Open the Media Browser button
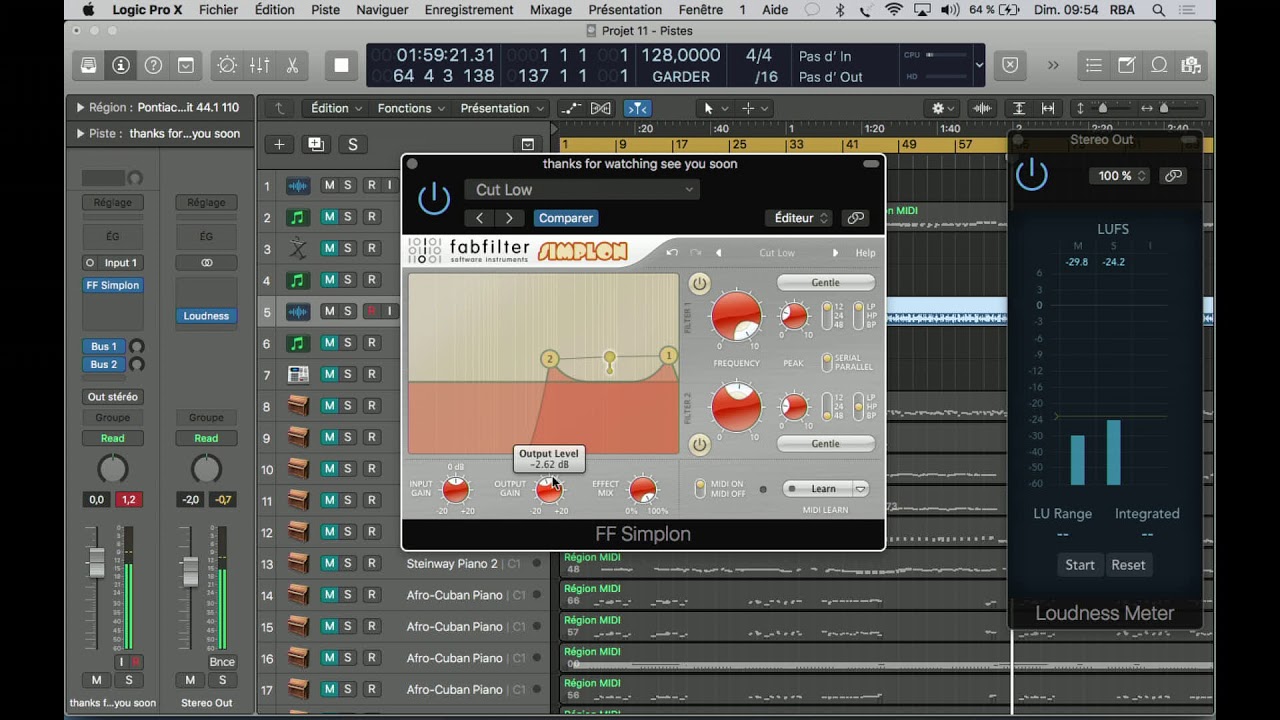Viewport: 1280px width, 720px height. [1190, 65]
